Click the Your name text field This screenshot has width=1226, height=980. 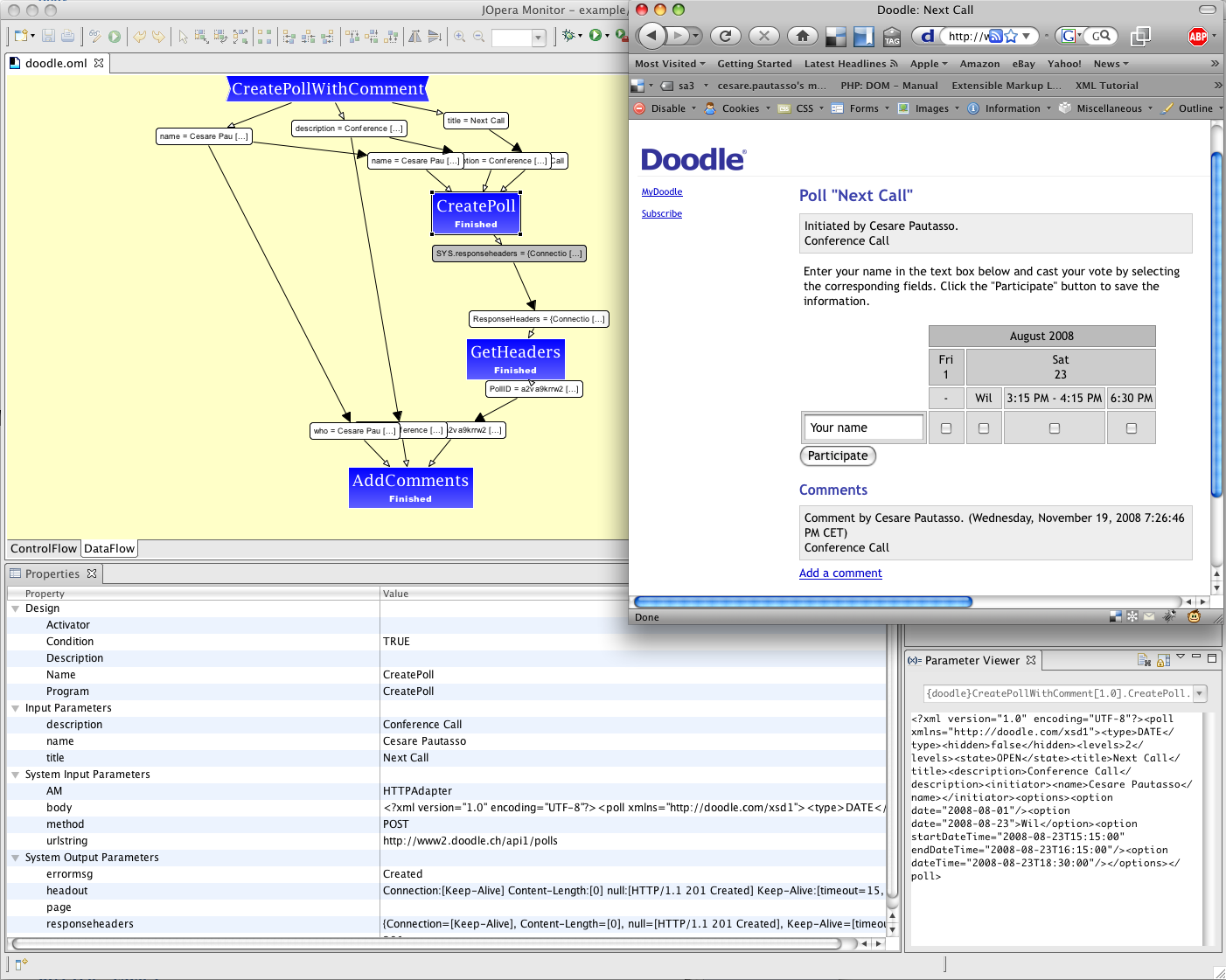(863, 427)
